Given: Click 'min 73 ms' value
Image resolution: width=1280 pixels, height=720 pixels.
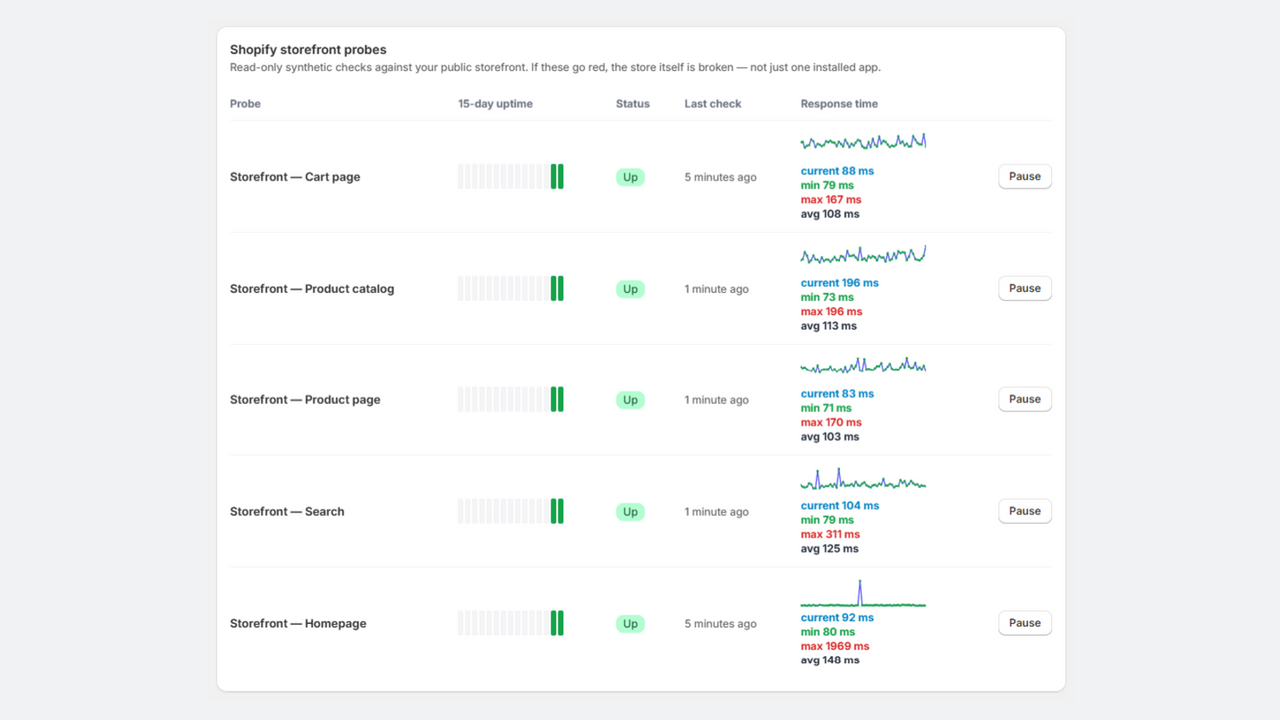Looking at the screenshot, I should tap(827, 297).
